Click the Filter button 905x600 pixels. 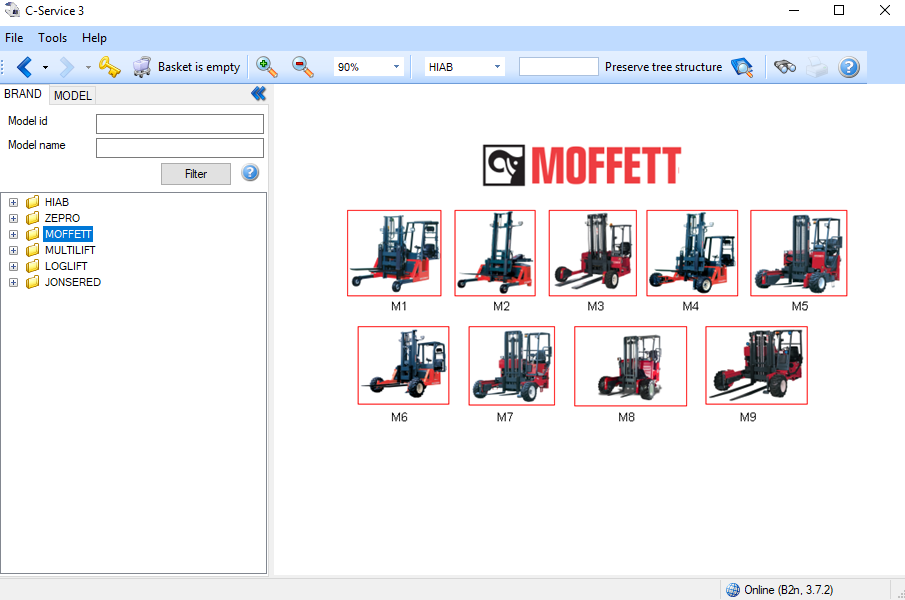coord(196,174)
